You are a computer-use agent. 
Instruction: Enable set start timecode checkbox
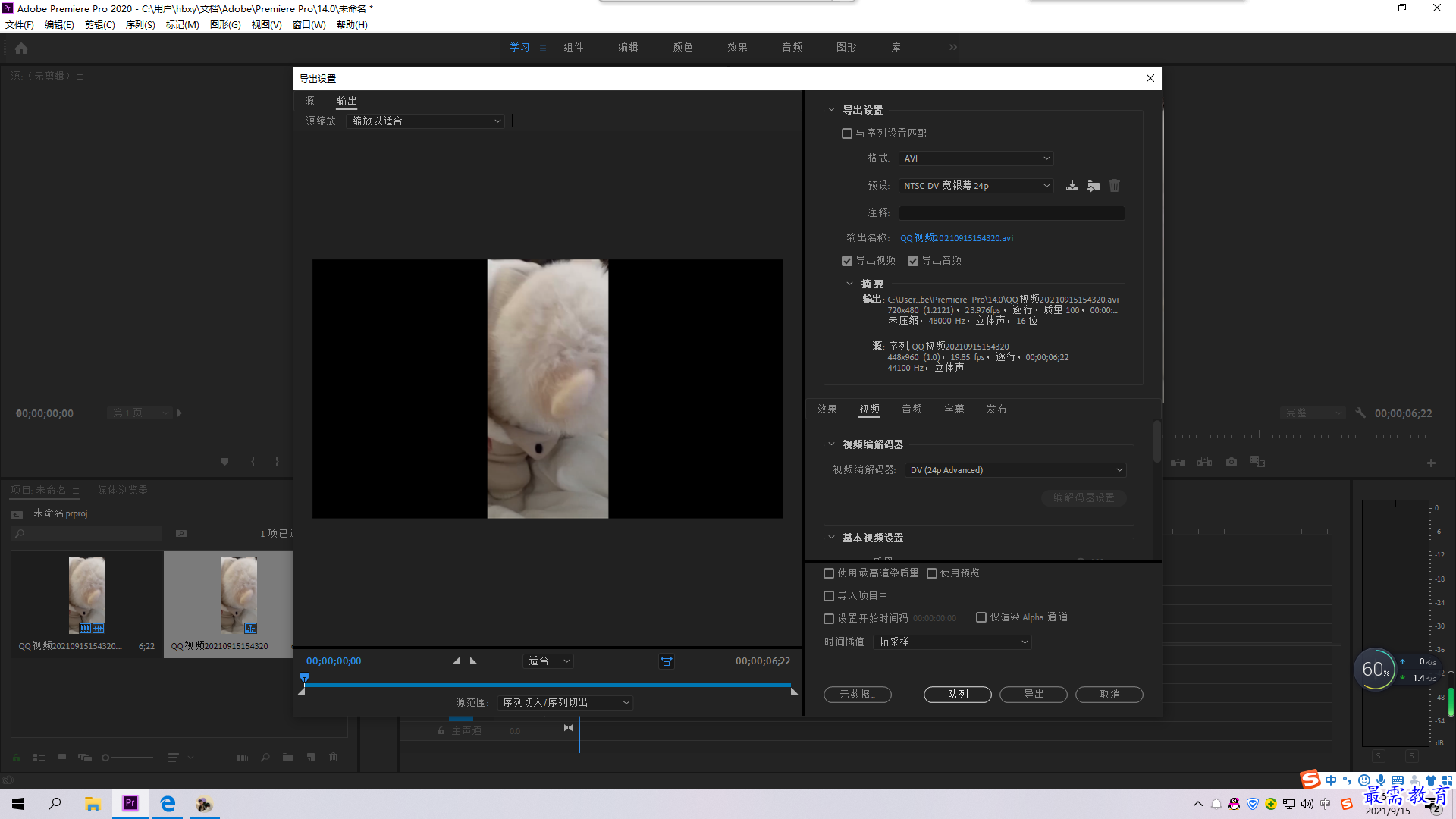pos(829,619)
